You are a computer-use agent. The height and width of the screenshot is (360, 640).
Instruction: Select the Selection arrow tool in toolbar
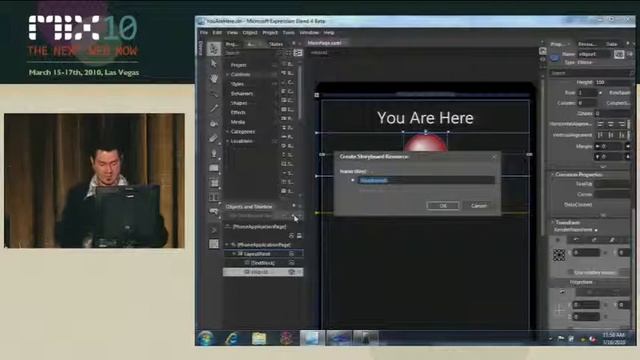tap(214, 64)
